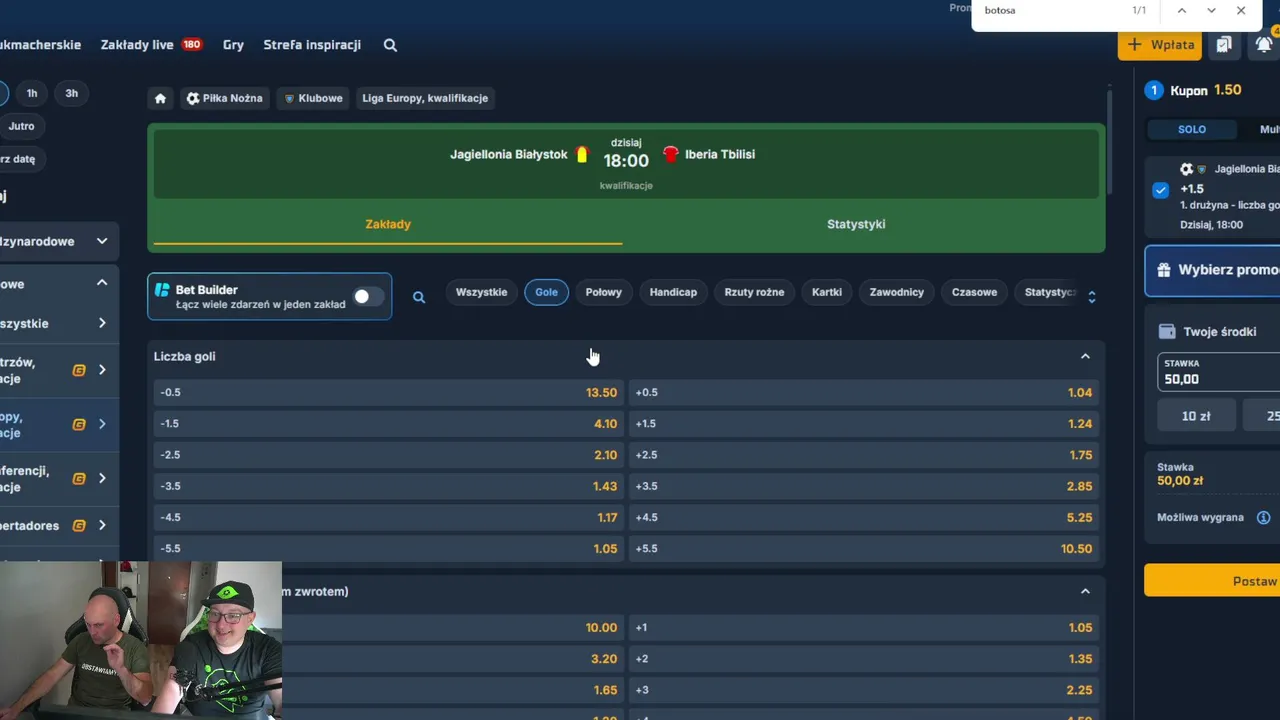Select the Jutro date filter
This screenshot has height=720, width=1280.
21,126
